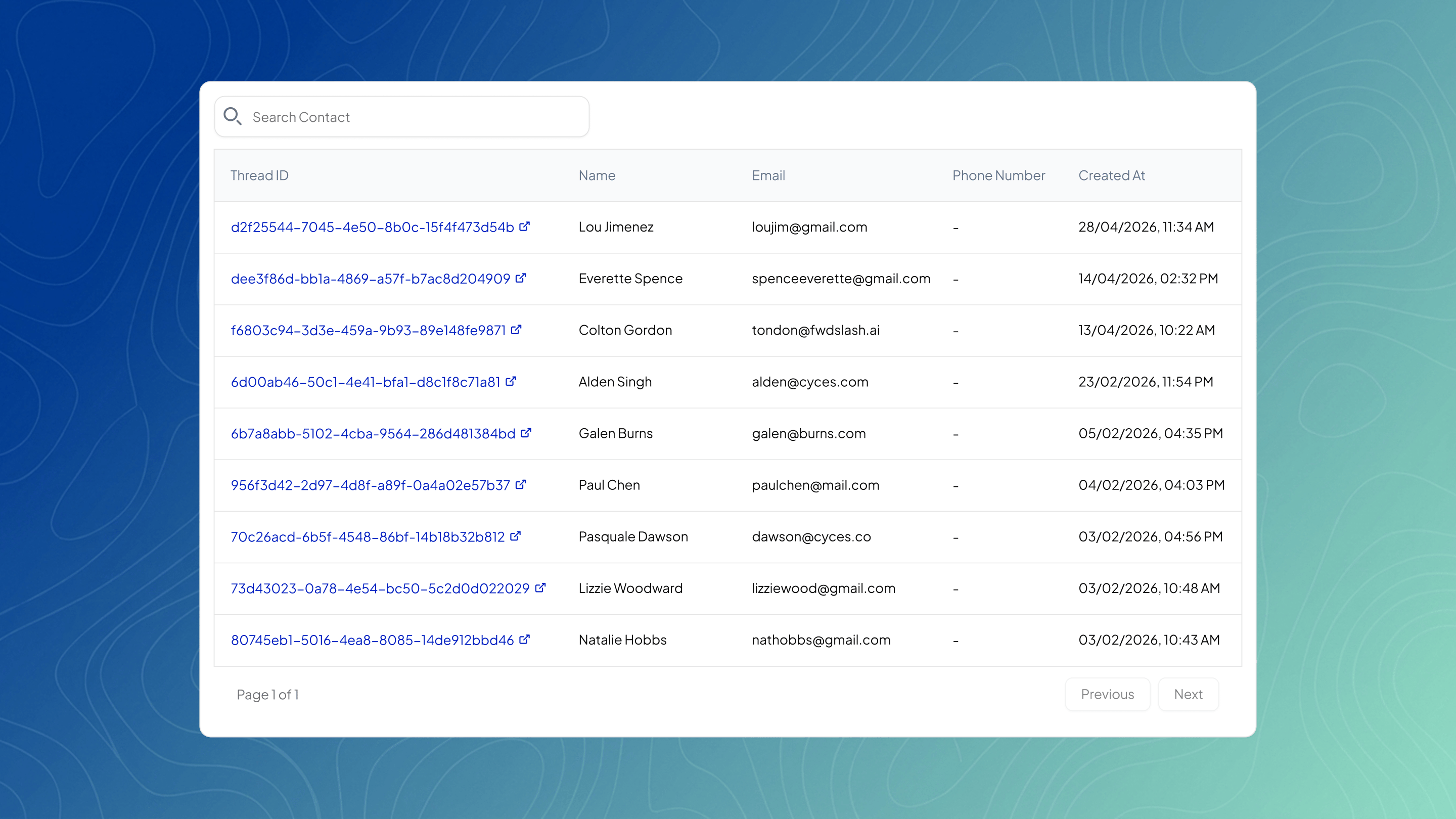This screenshot has height=819, width=1456.
Task: Open thread dee3f86d-bb1a-4869-a57f-b7ac8d204909
Action: pos(371,279)
